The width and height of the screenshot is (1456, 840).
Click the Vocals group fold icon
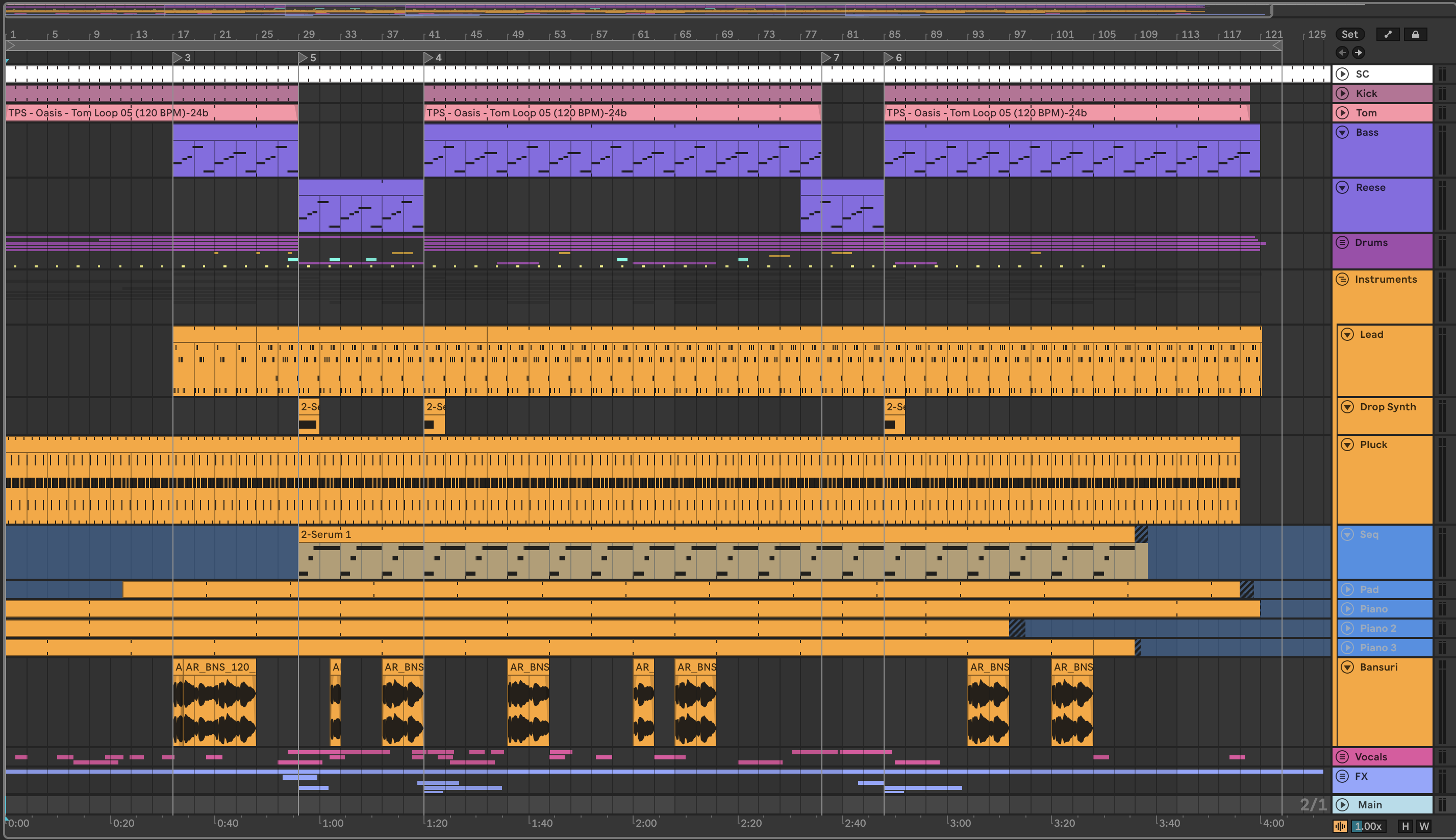[1342, 756]
